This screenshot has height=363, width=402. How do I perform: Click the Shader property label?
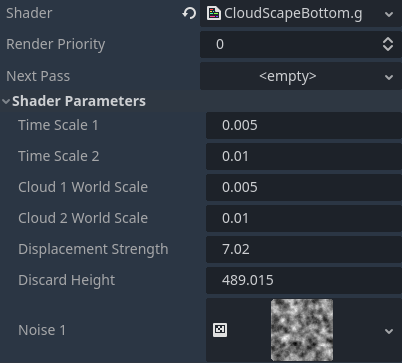coord(29,13)
